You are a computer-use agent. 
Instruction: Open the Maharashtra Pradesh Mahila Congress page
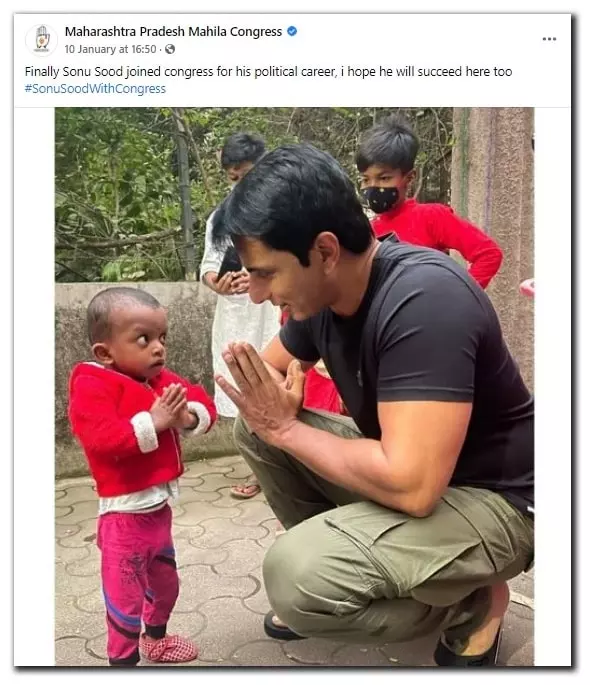click(173, 31)
